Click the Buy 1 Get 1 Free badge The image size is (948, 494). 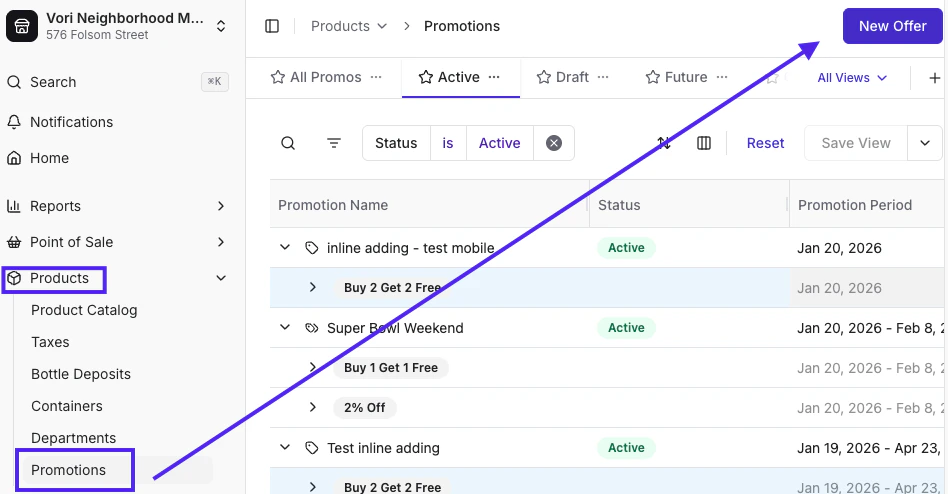point(391,368)
